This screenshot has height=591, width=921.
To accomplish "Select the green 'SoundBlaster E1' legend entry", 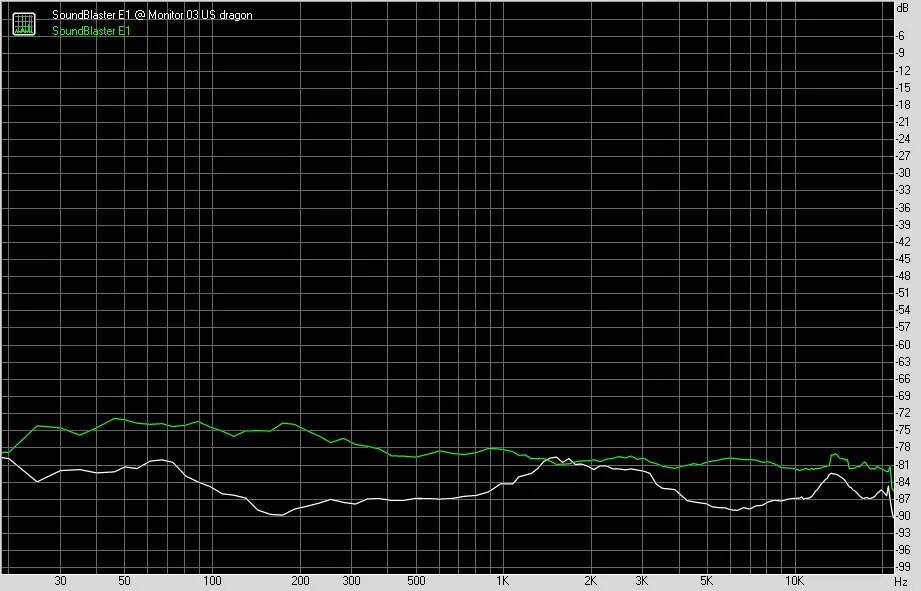I will (91, 31).
